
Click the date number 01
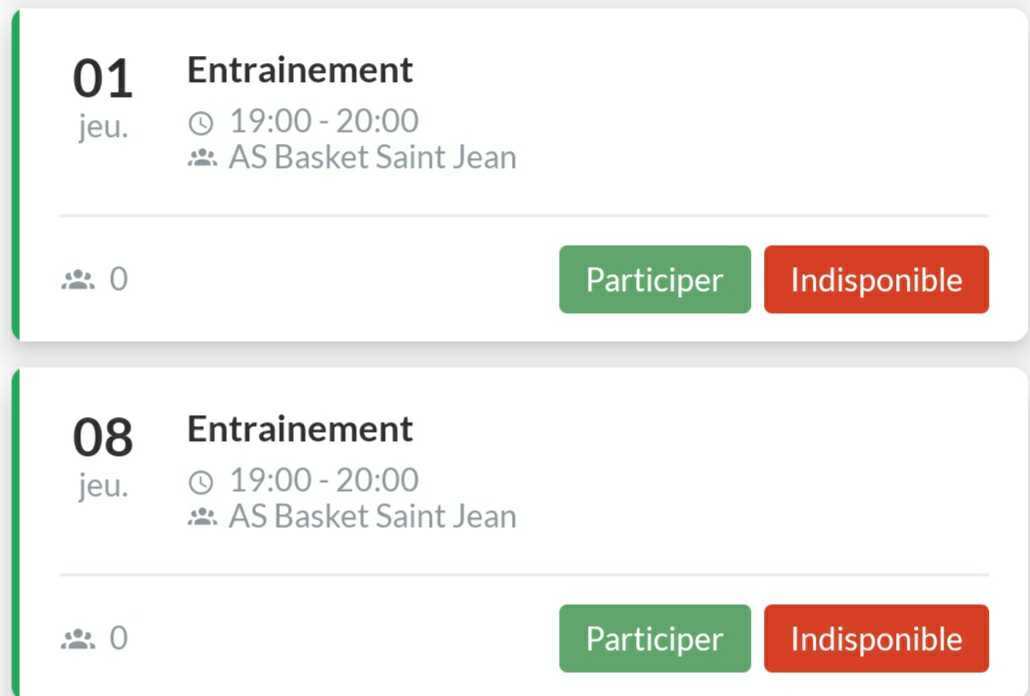(x=103, y=80)
